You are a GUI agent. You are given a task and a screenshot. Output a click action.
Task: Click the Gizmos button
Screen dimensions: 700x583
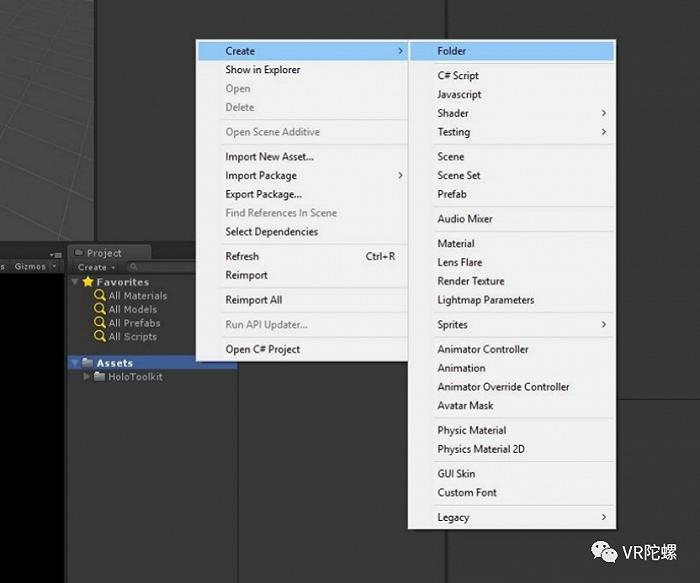click(30, 267)
